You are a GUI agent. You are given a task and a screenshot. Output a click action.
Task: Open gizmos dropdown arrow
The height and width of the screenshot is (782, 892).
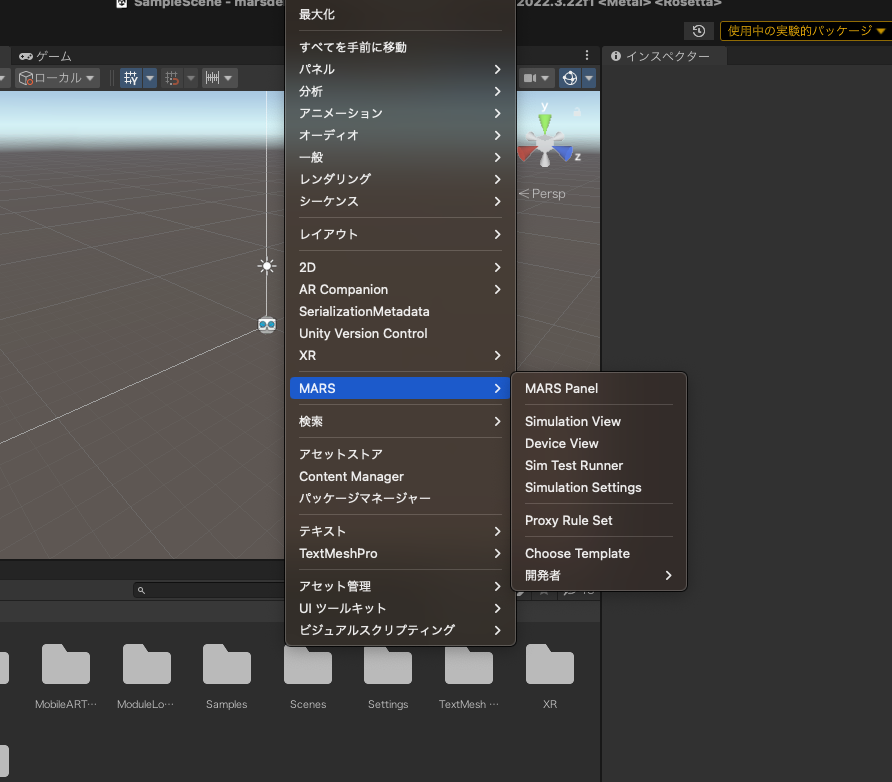click(589, 78)
